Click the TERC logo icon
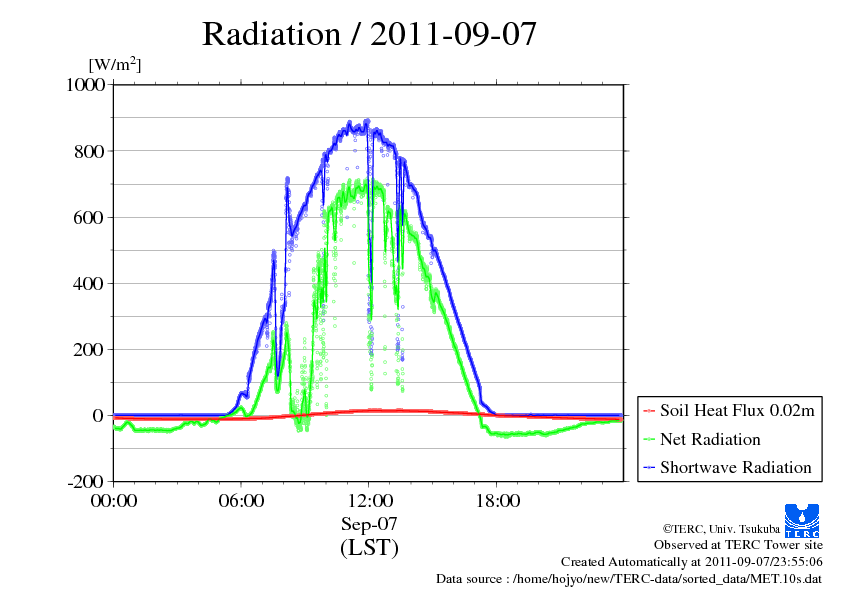The height and width of the screenshot is (595, 842). (x=802, y=520)
